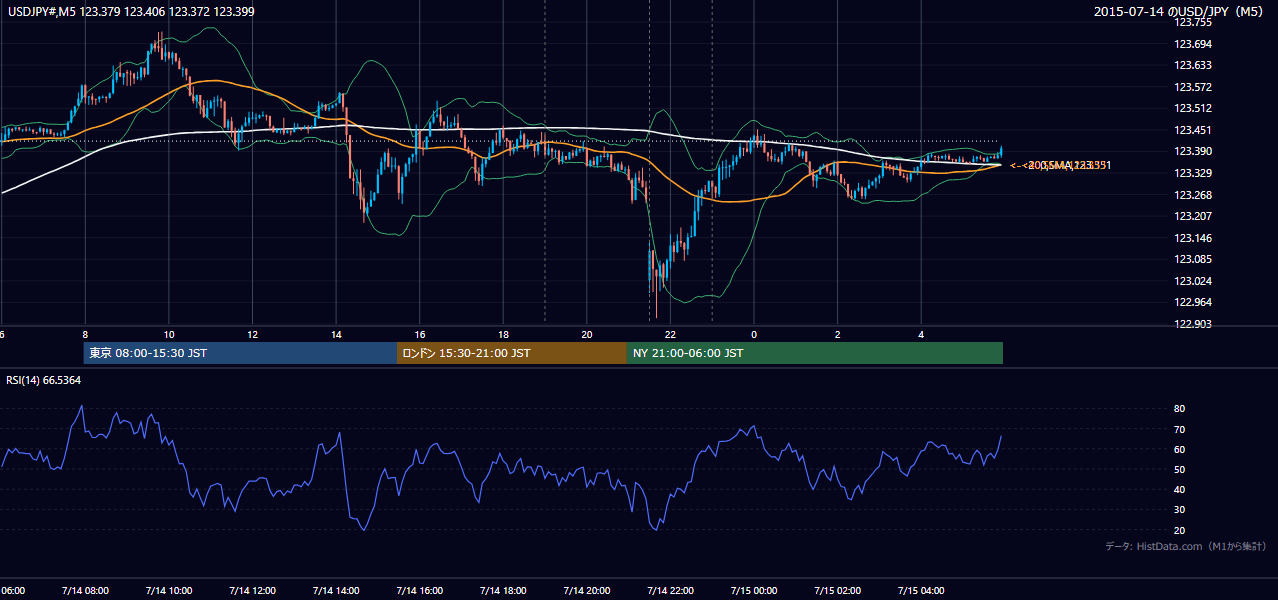Click the 7/14 14:00 bottom time label
The image size is (1278, 600).
coord(336,590)
